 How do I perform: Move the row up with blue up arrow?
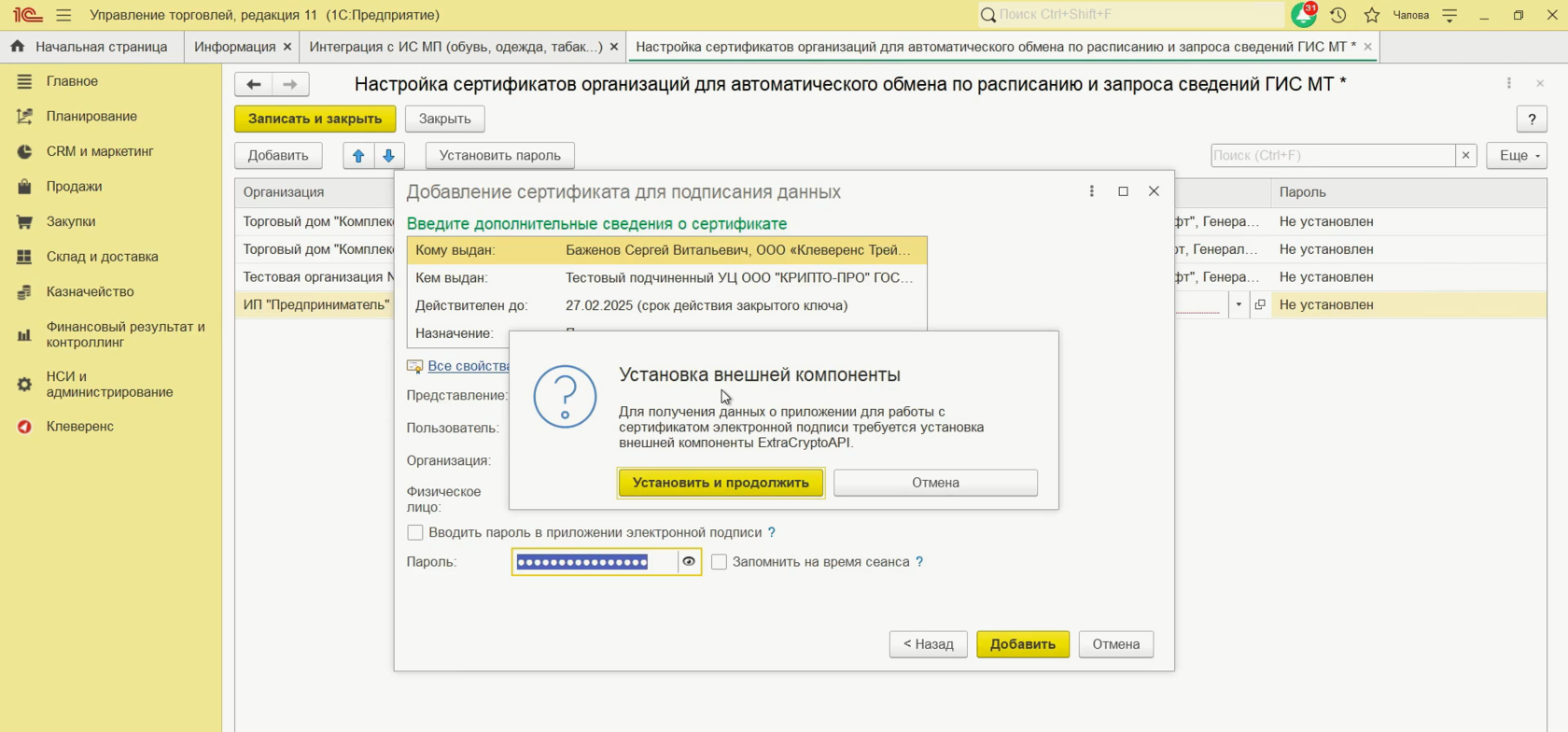(x=358, y=156)
